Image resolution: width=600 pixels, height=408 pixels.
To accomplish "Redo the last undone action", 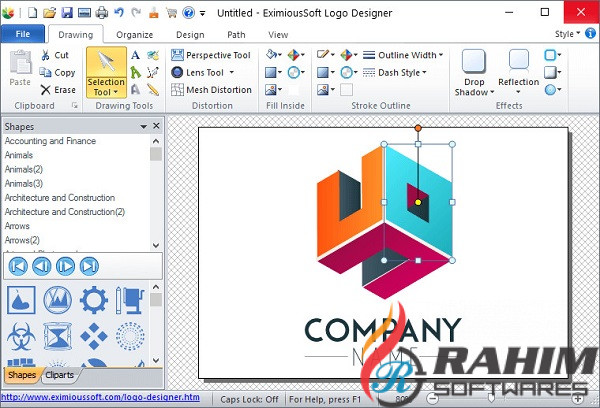I will coord(136,13).
